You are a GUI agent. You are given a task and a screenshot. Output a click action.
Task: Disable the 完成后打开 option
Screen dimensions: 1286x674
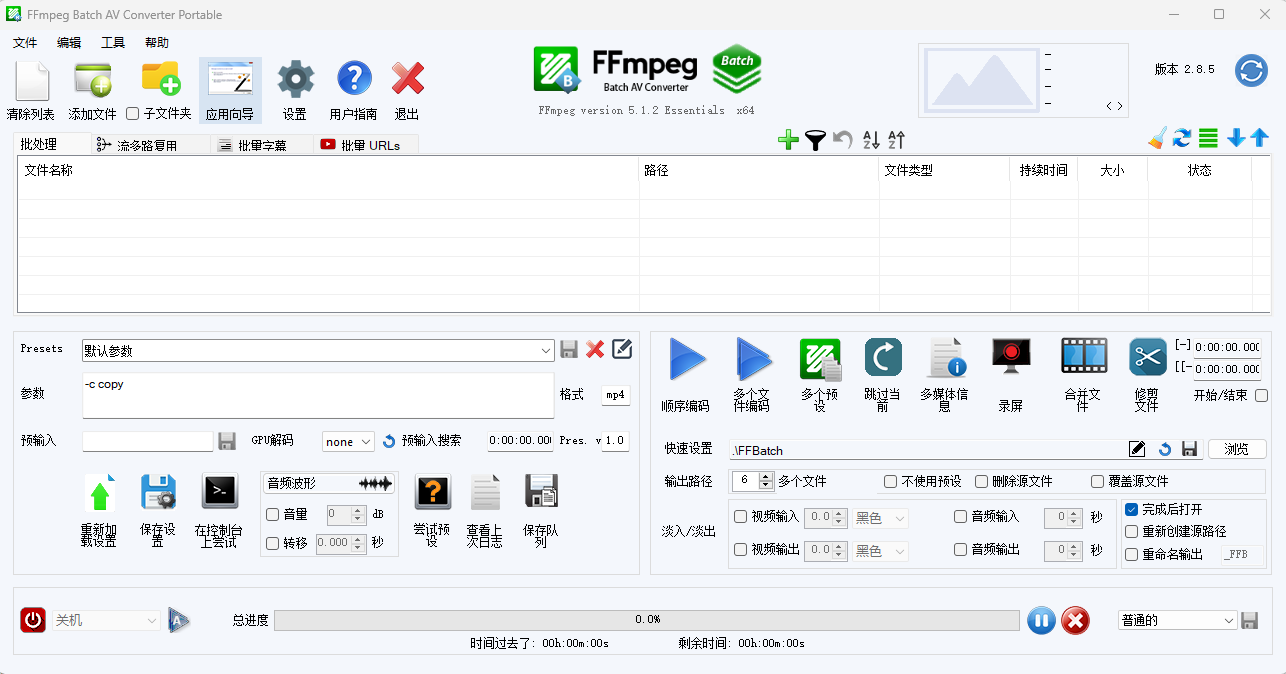[x=1131, y=509]
